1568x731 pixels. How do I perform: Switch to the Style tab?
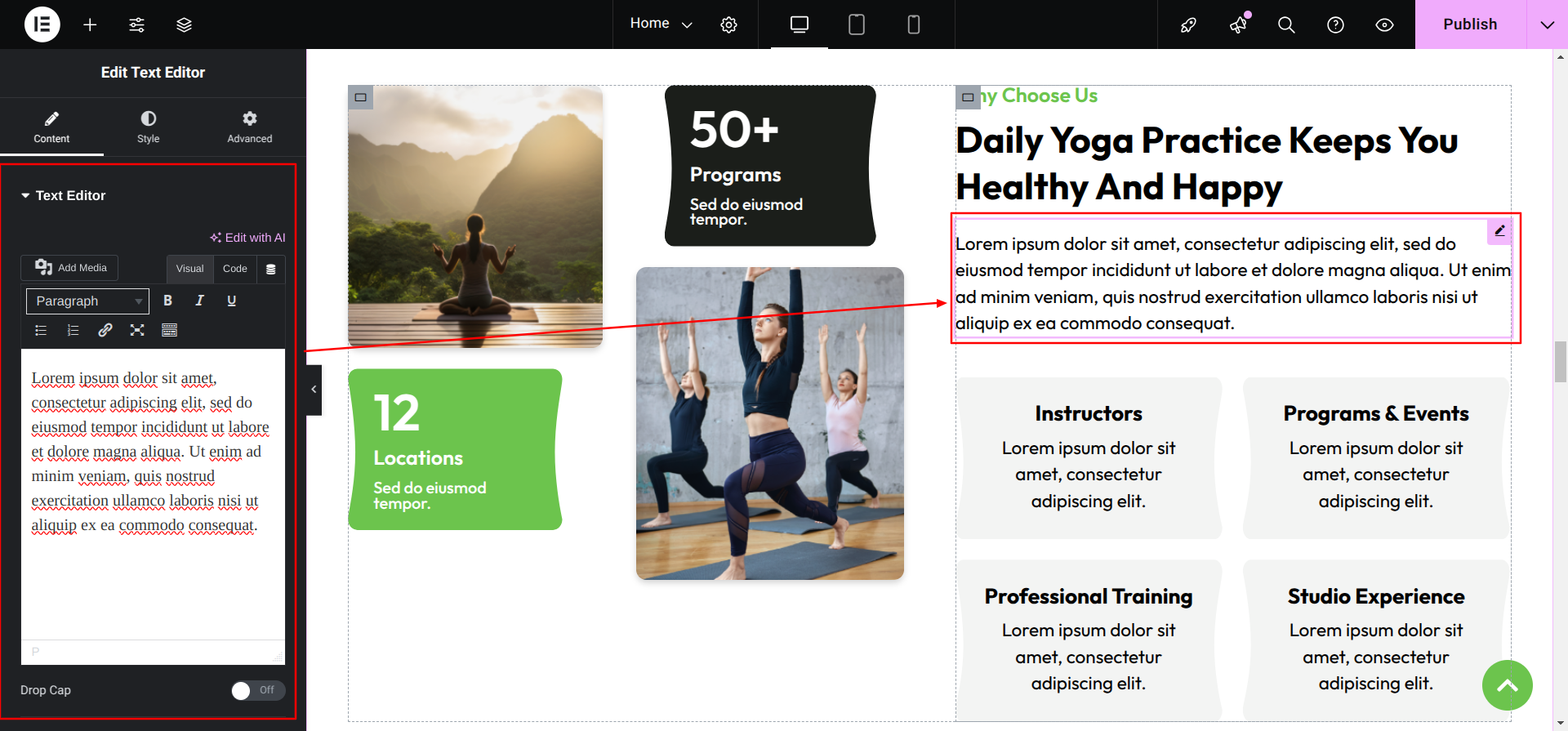tap(149, 127)
